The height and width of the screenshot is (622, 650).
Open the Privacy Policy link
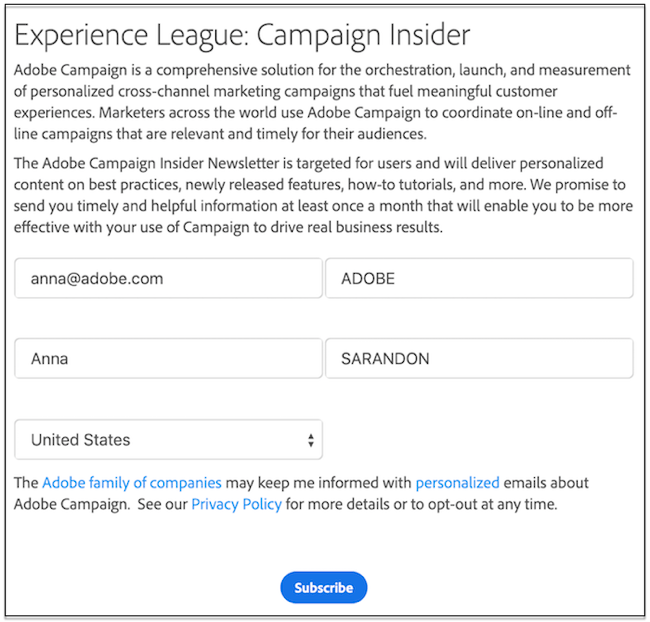(x=236, y=504)
